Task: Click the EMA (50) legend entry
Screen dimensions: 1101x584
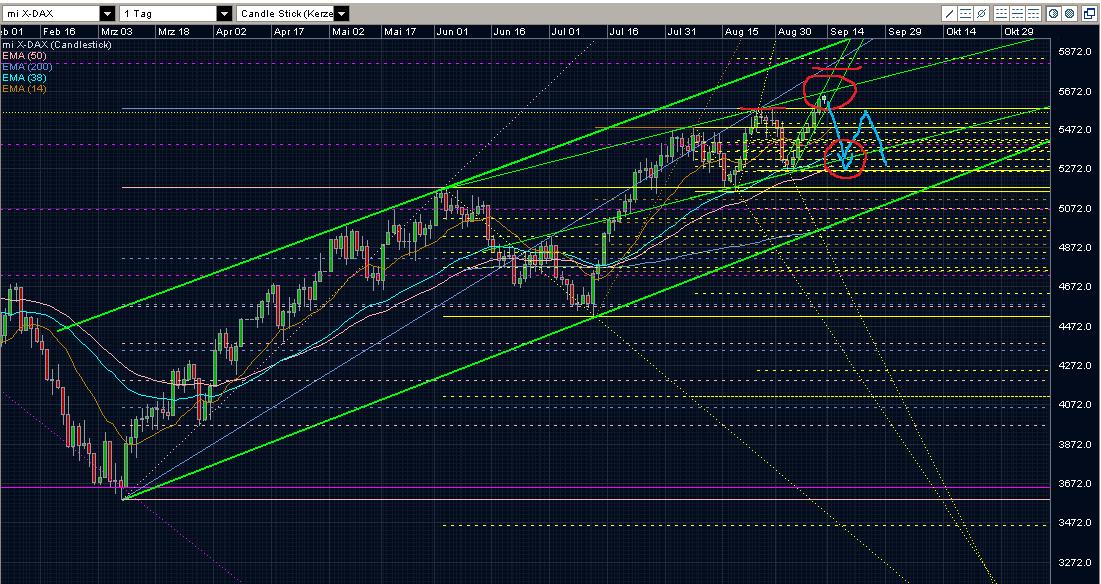Action: tap(24, 55)
